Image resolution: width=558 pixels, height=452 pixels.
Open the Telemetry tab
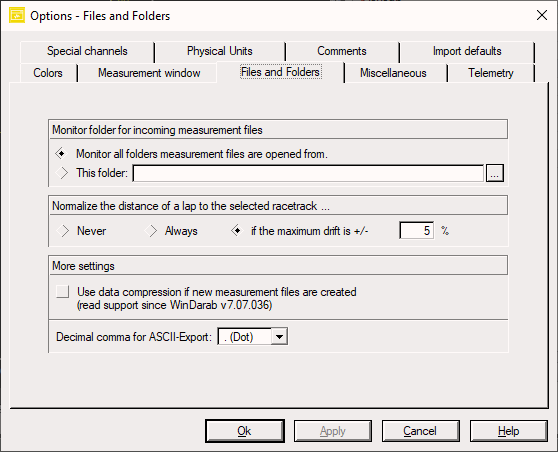coord(491,73)
